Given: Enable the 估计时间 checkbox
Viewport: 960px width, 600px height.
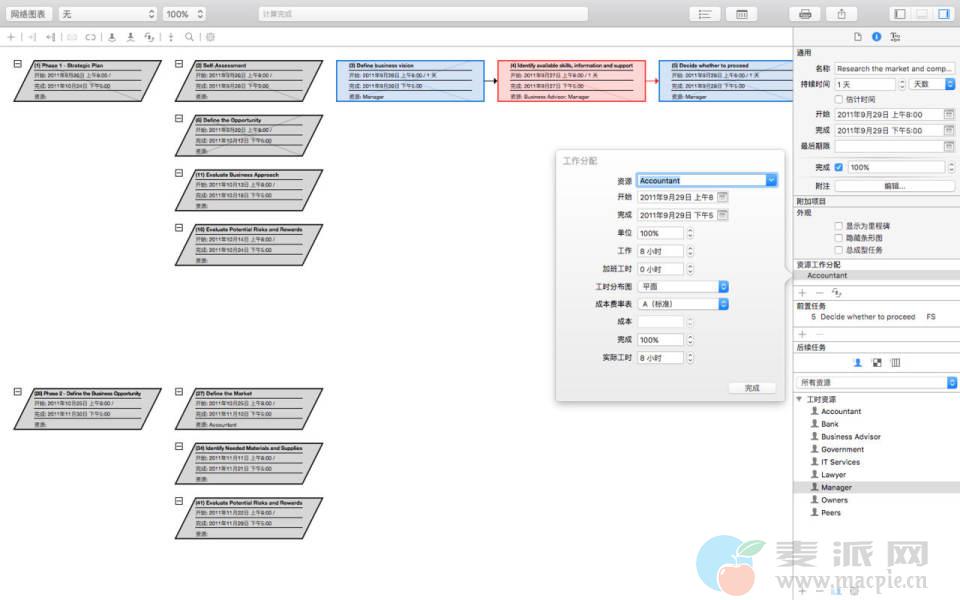Looking at the screenshot, I should pos(839,99).
